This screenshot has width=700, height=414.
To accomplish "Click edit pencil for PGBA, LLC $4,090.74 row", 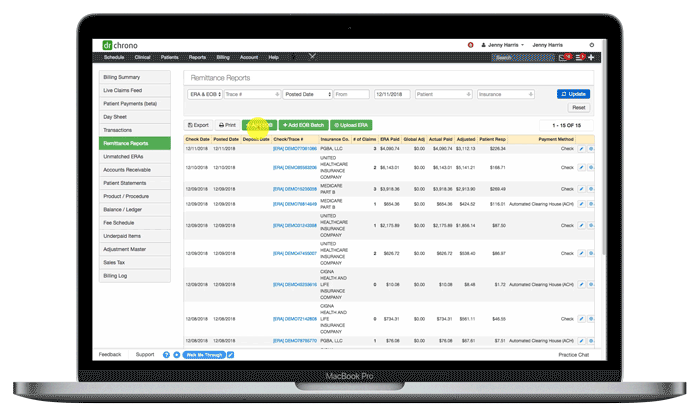I will [581, 149].
